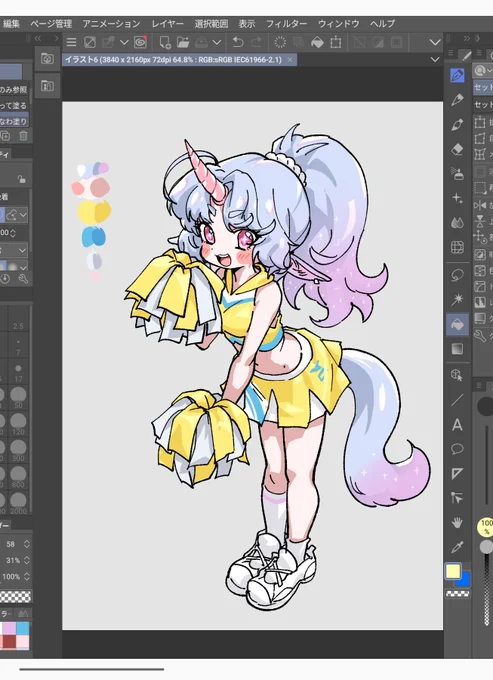Click the Undo arrow

point(238,42)
